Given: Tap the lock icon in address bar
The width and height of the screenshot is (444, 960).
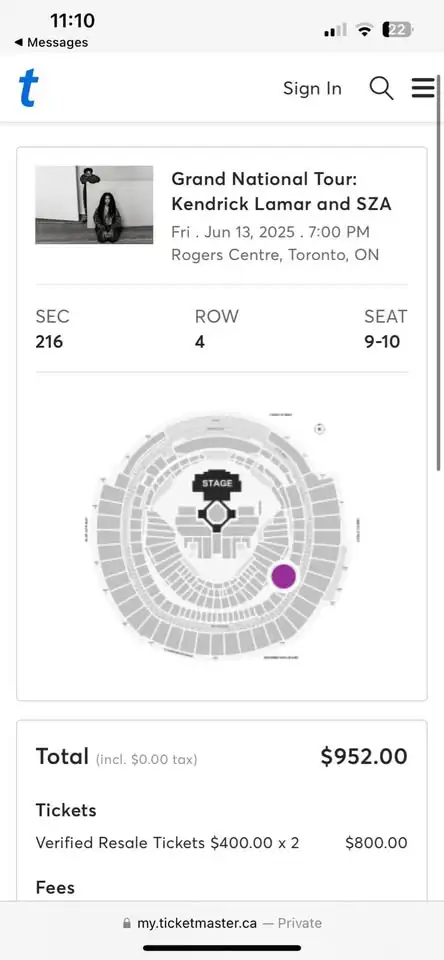Looking at the screenshot, I should coord(127,923).
